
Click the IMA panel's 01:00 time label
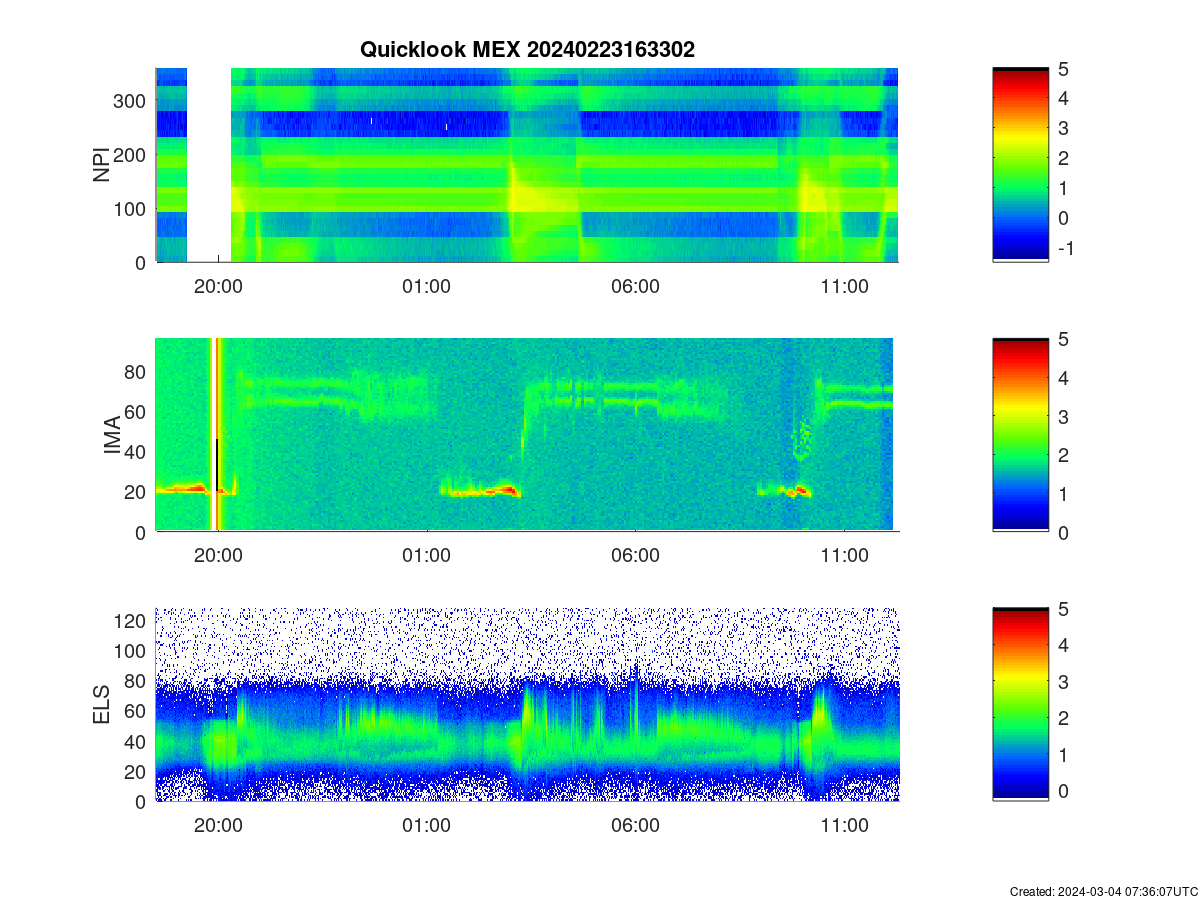tap(427, 556)
